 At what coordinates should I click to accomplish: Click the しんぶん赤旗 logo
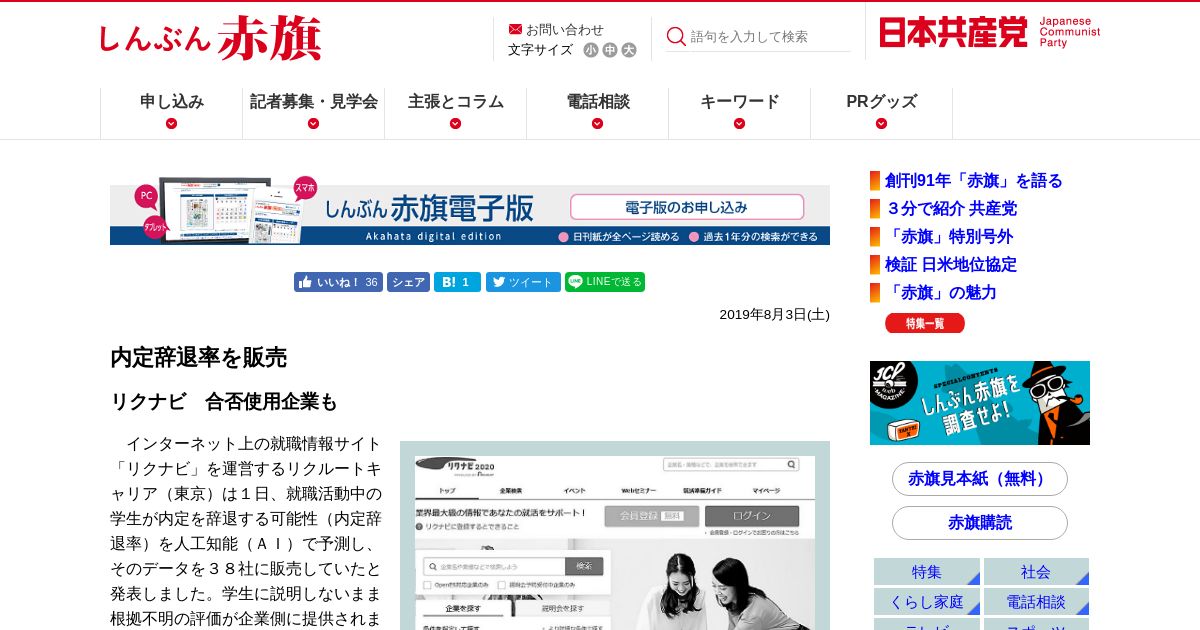click(x=210, y=38)
